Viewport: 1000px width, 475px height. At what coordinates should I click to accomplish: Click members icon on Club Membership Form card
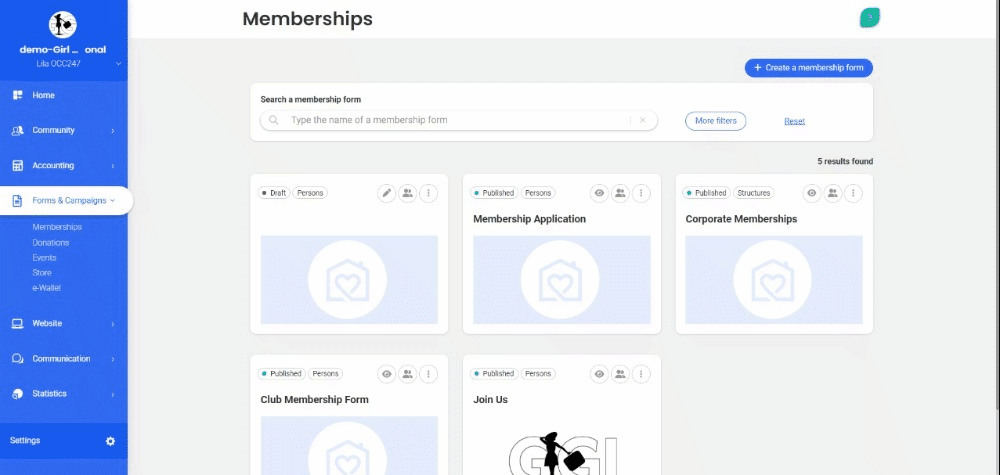(x=407, y=374)
